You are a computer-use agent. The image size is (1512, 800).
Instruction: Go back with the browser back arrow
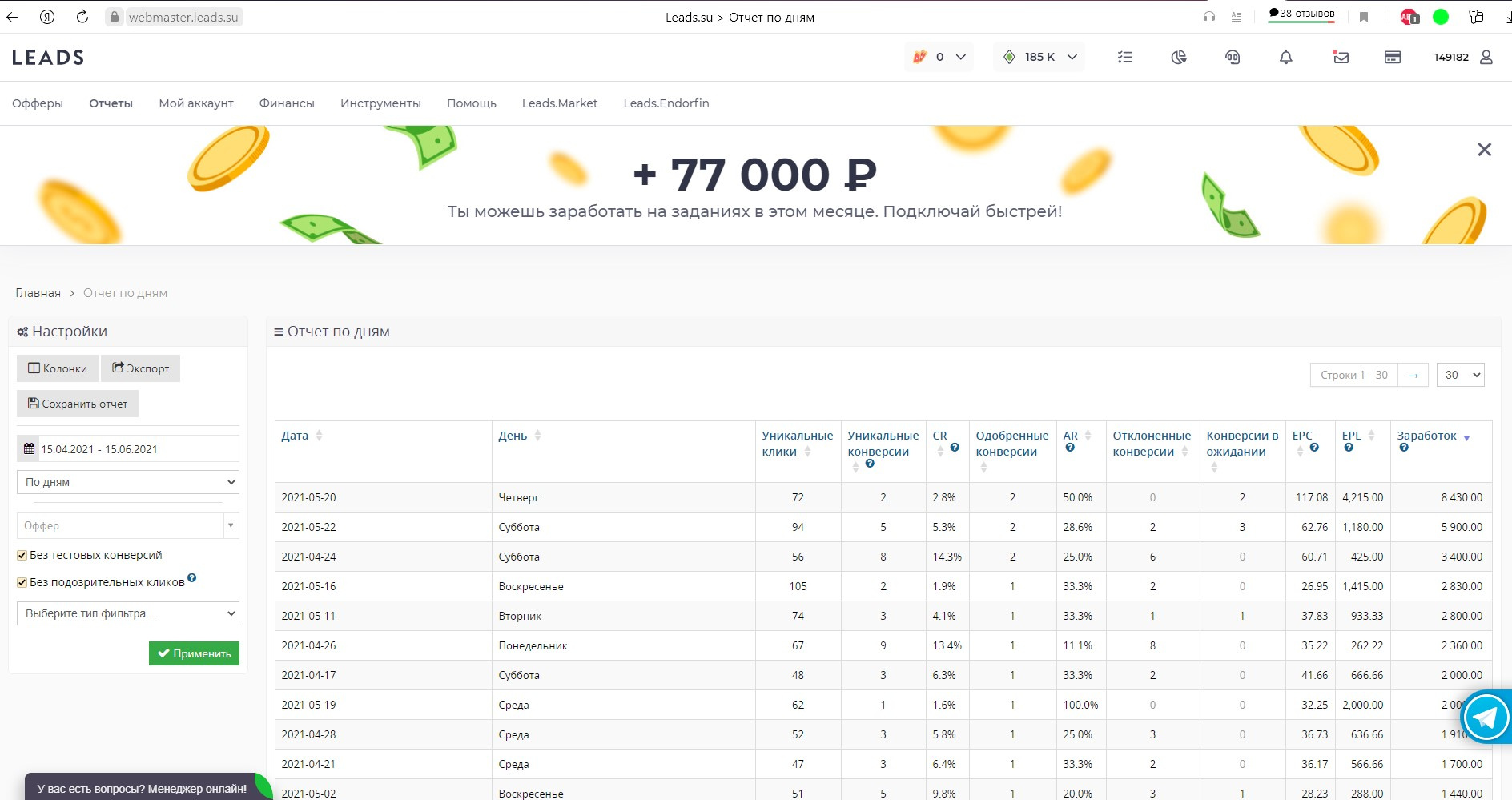tap(12, 17)
